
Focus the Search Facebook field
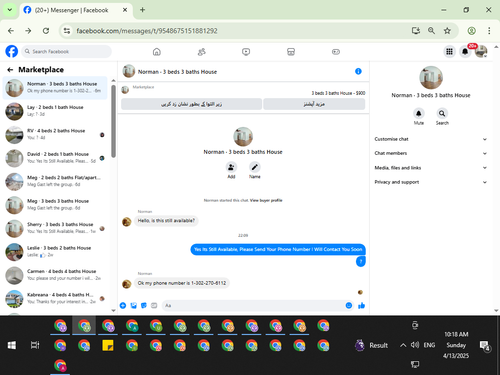click(67, 52)
